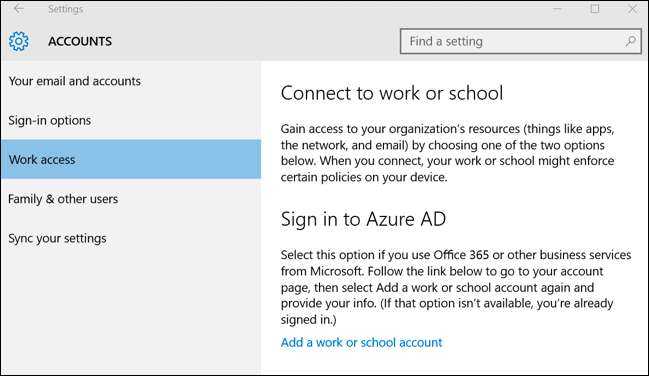
Task: Click the Connect to work or school heading
Action: pyautogui.click(x=392, y=93)
